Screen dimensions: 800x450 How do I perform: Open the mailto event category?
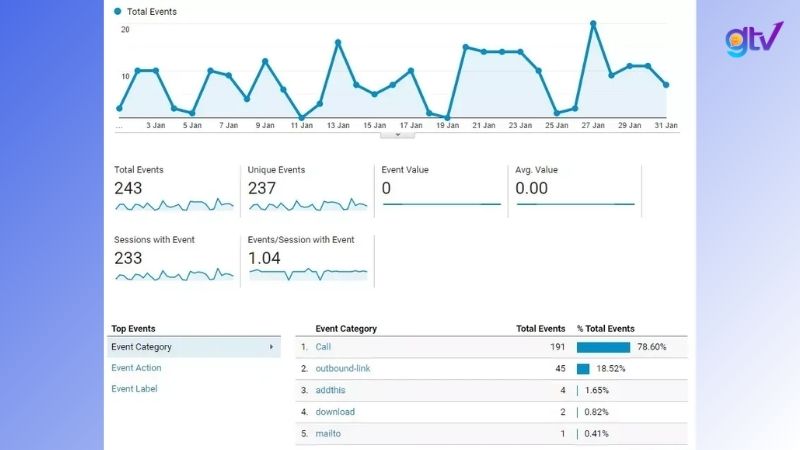click(328, 434)
